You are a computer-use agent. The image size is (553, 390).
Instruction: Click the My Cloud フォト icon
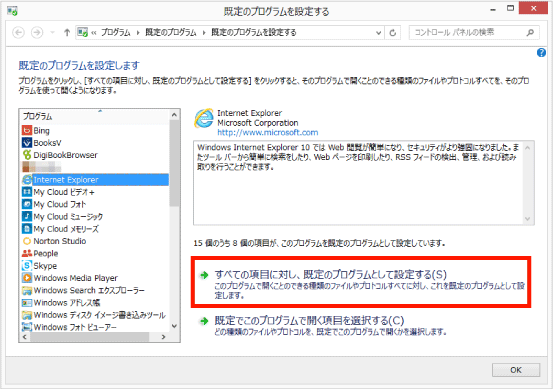click(x=27, y=204)
